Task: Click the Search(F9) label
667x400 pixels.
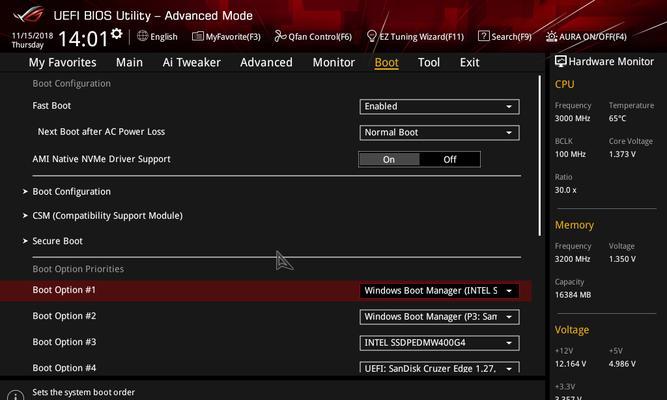Action: (511, 37)
